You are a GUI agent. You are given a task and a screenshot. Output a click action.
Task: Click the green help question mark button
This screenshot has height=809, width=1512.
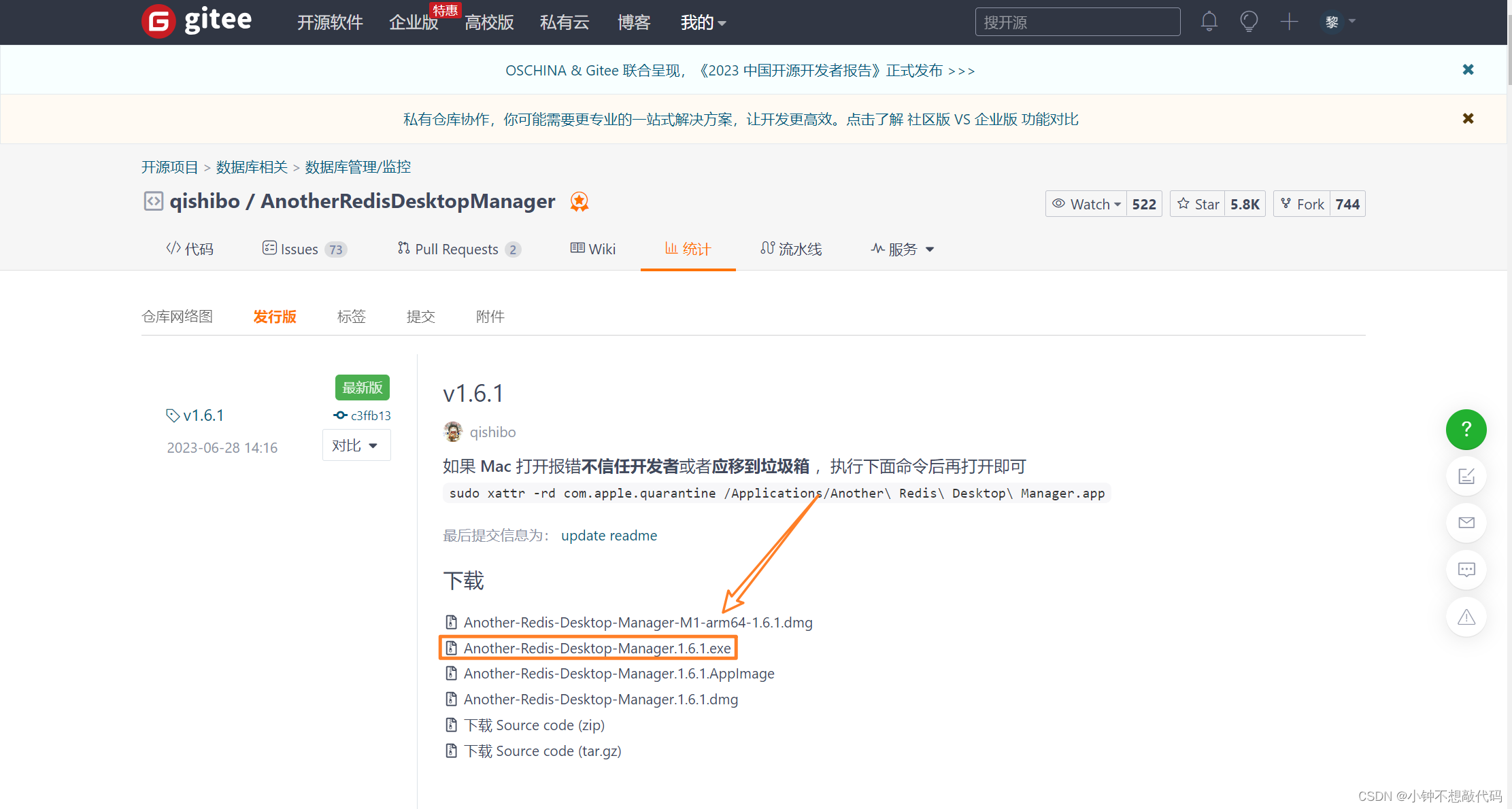1466,430
